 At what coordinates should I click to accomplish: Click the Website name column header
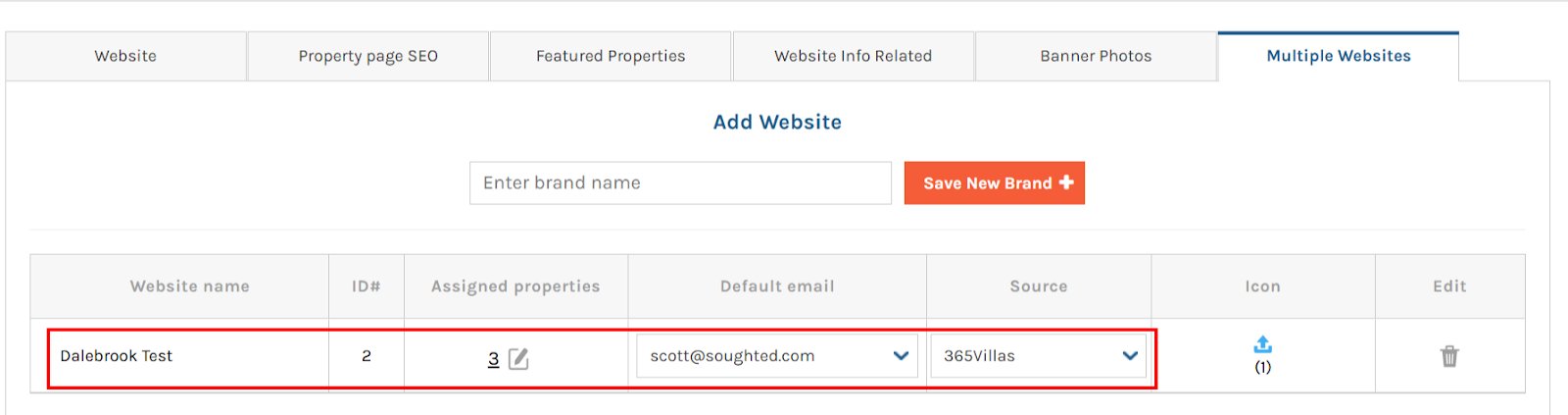(189, 286)
